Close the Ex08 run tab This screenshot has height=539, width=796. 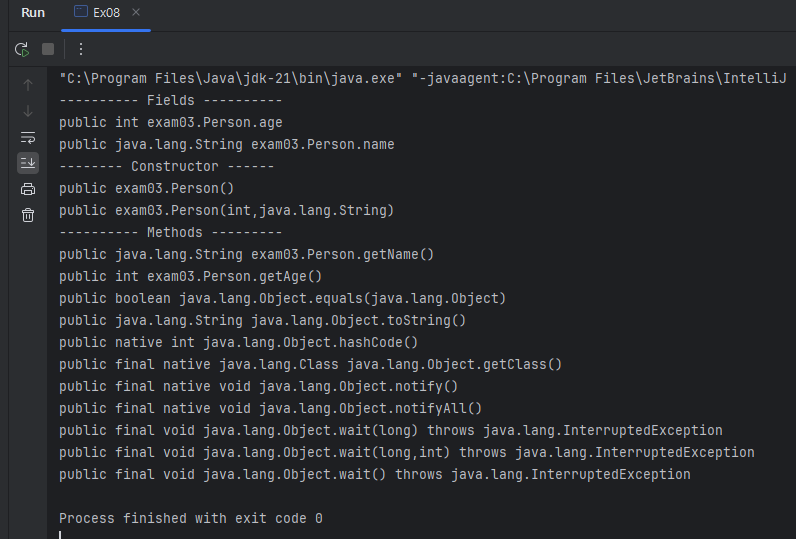click(136, 13)
